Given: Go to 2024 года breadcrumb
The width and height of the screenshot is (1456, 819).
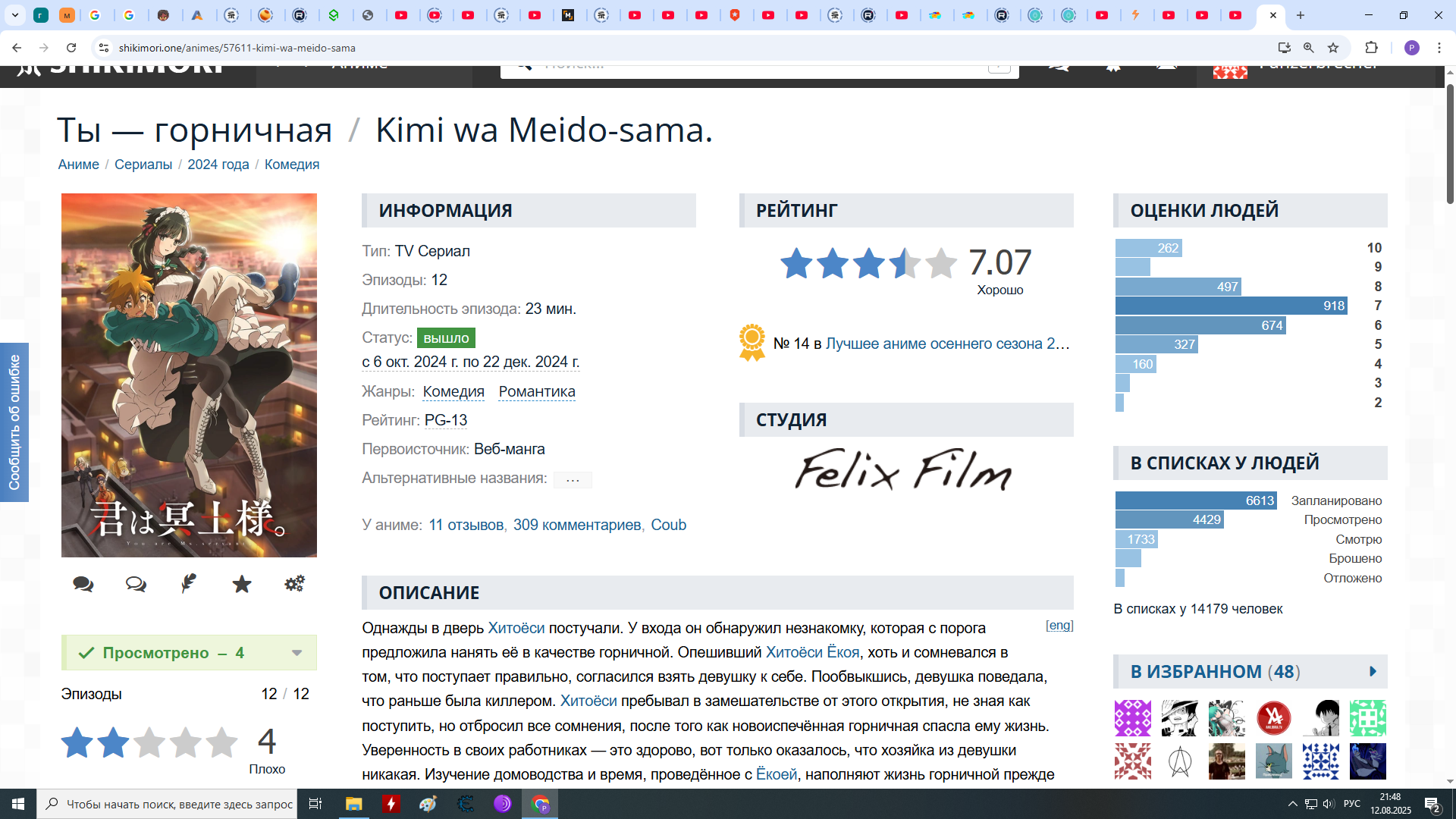Looking at the screenshot, I should (218, 165).
